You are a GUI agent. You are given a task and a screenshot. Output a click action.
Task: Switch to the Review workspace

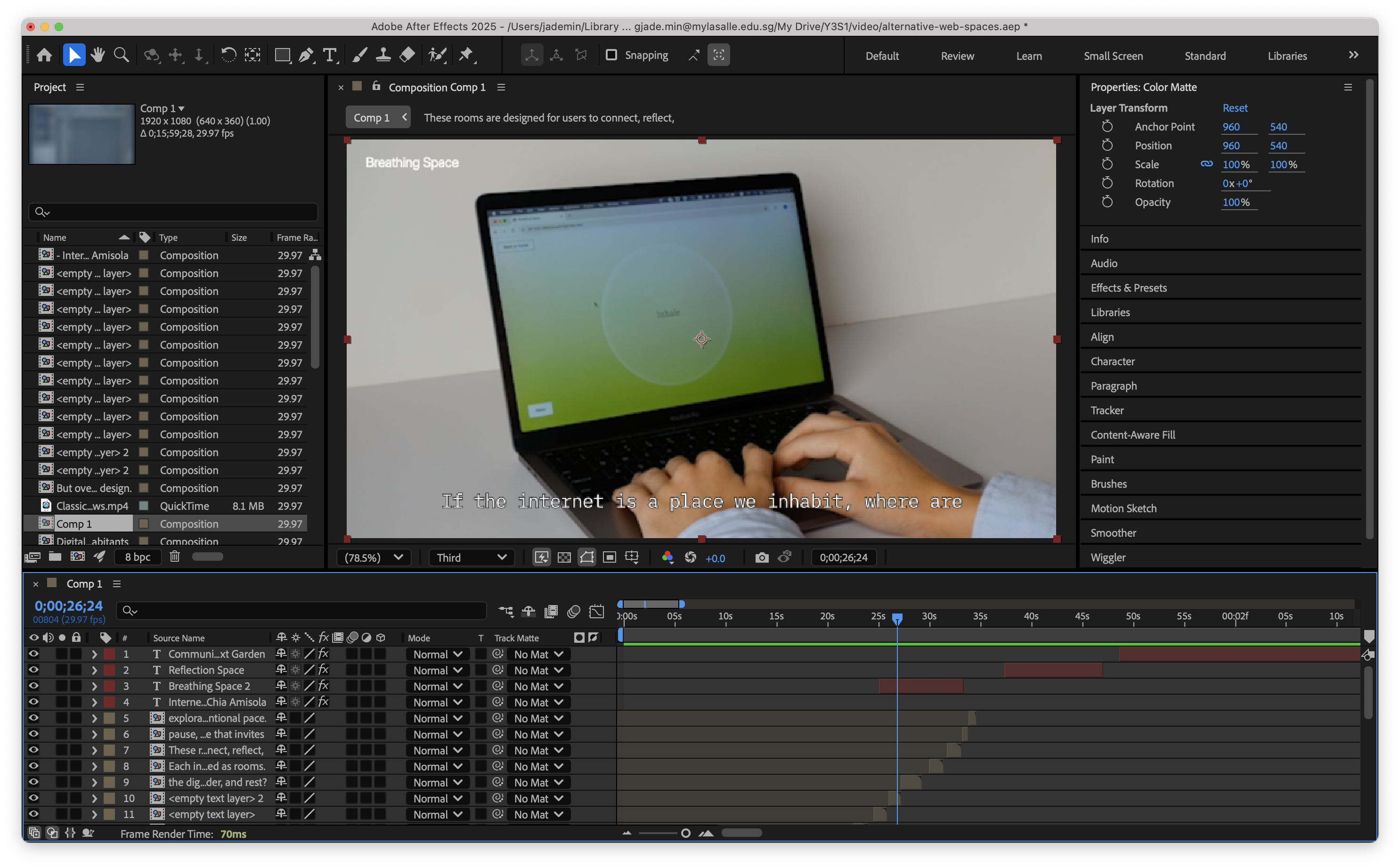957,56
